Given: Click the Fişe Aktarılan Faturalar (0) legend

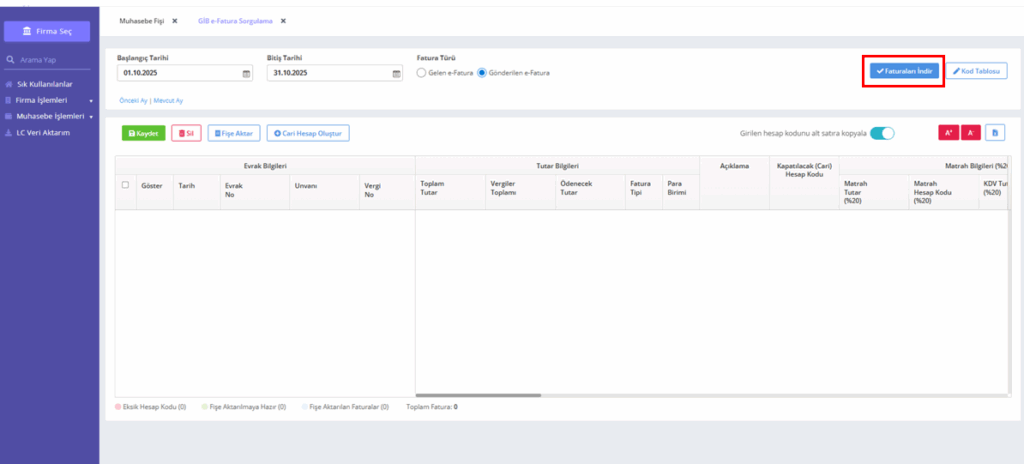Looking at the screenshot, I should 345,406.
